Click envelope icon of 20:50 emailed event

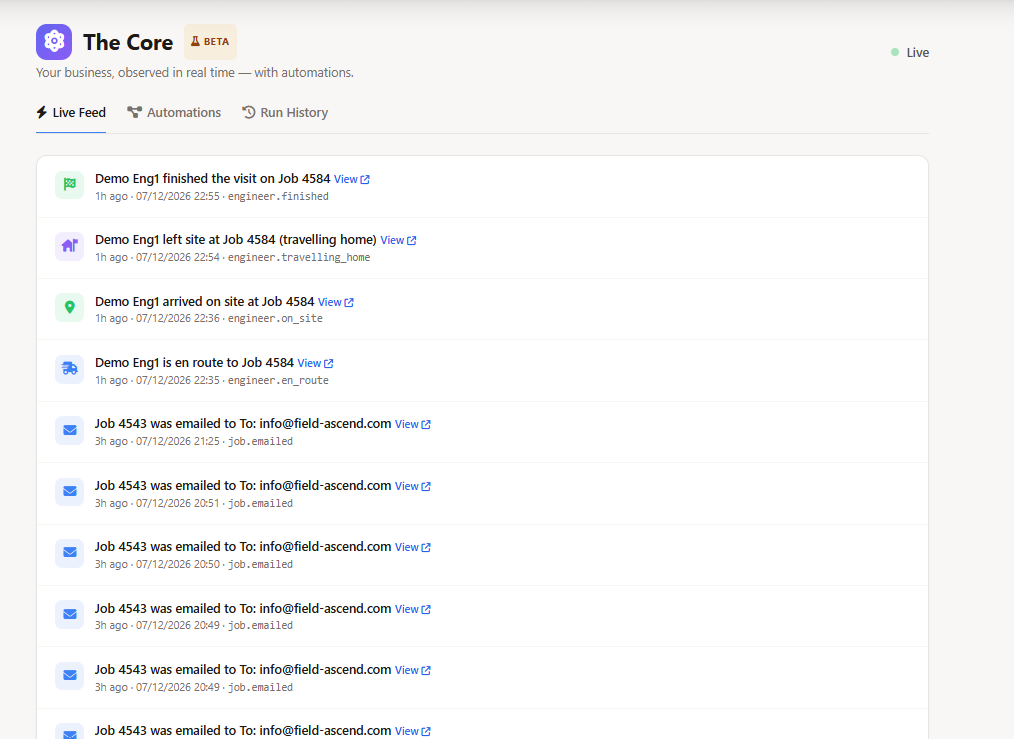pyautogui.click(x=69, y=553)
